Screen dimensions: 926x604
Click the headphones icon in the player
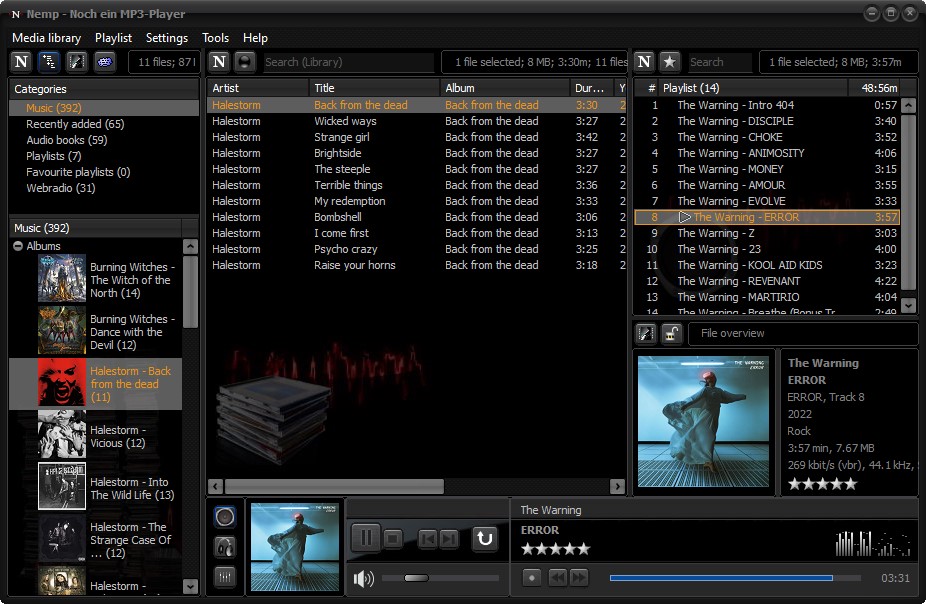click(x=225, y=547)
